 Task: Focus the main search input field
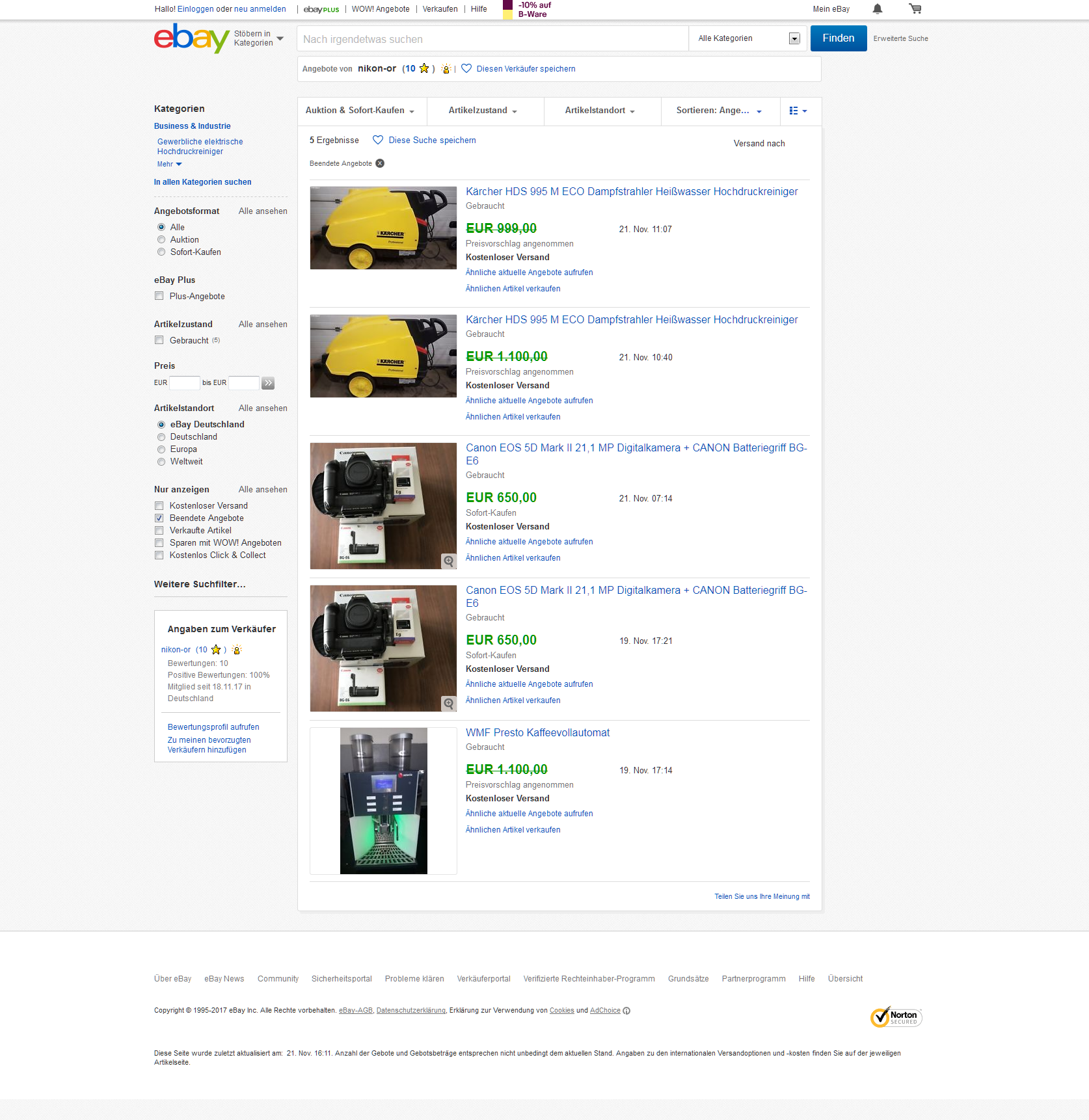pos(492,38)
